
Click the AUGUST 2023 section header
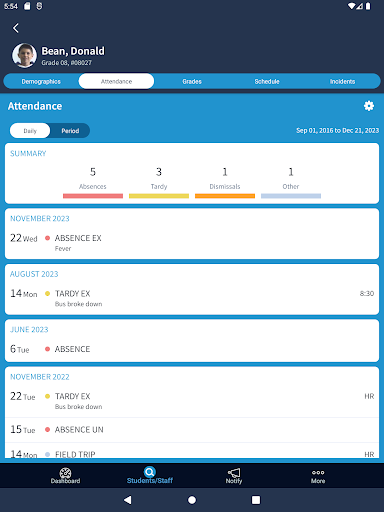point(34,274)
